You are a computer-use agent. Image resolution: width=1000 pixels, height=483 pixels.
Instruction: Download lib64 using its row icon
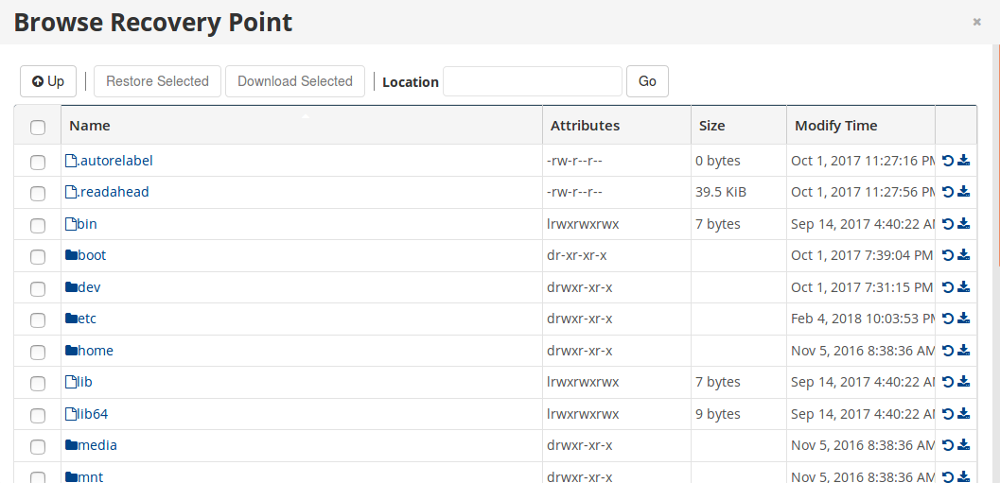[964, 413]
